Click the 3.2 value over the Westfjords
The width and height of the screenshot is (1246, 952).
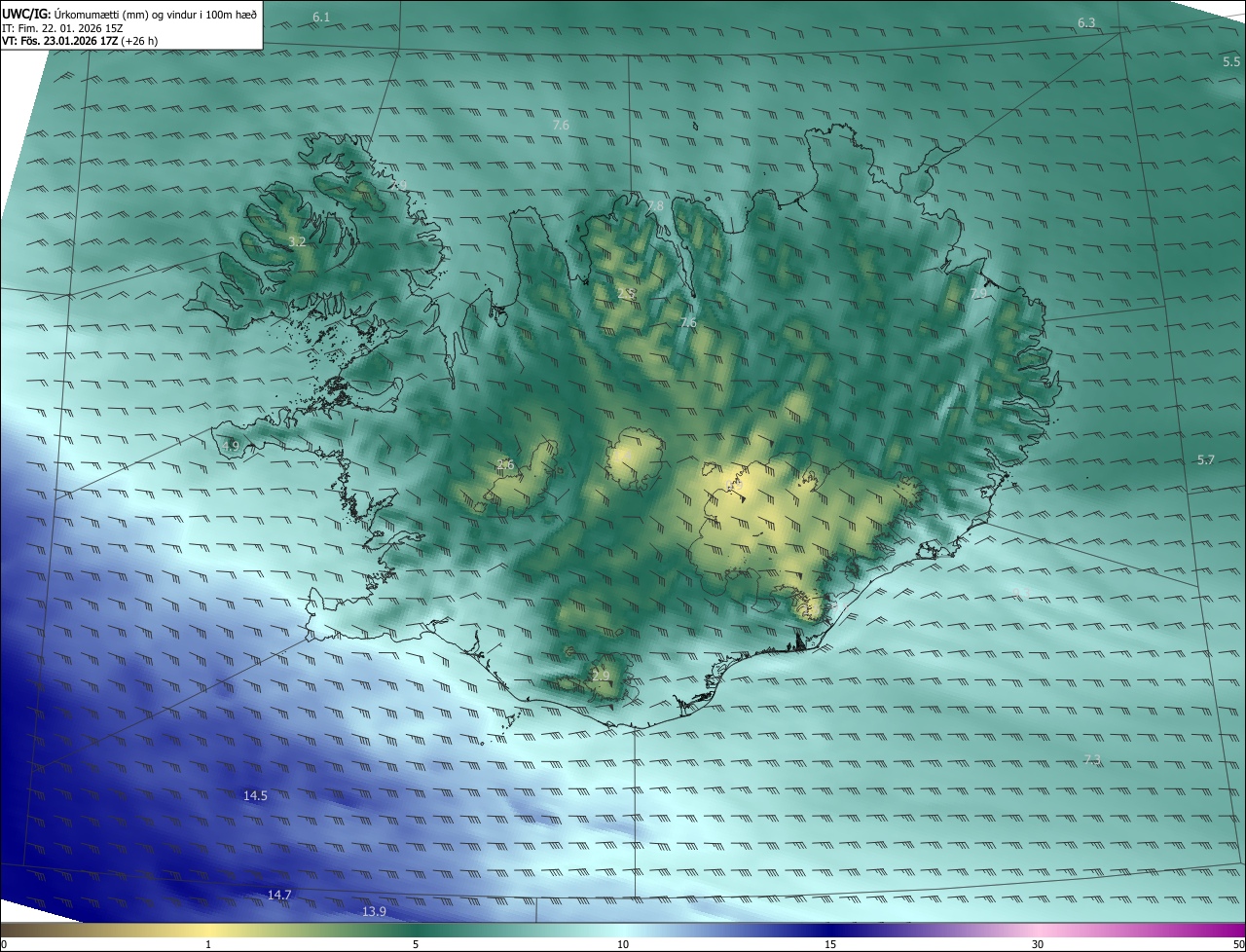[x=298, y=241]
